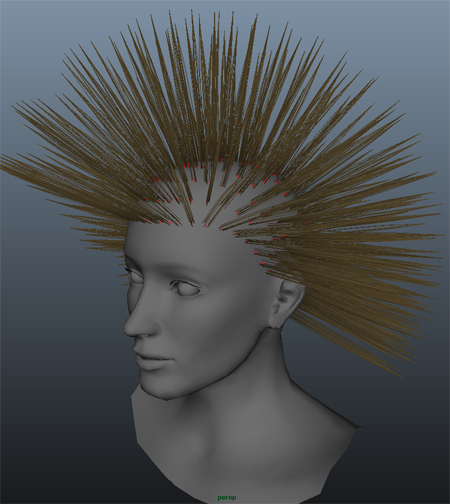Click empty viewport background to deselect
Screen dimensions: 450x504
pos(50,400)
